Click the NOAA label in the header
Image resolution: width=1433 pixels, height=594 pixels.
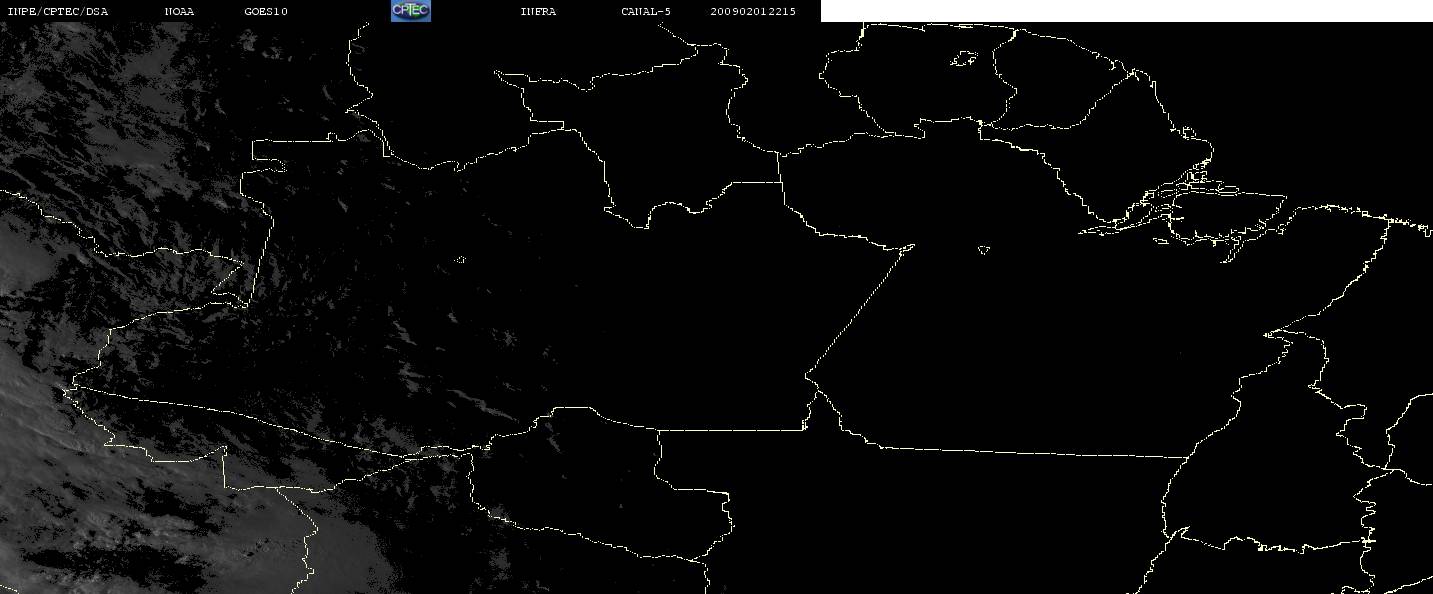[x=180, y=12]
